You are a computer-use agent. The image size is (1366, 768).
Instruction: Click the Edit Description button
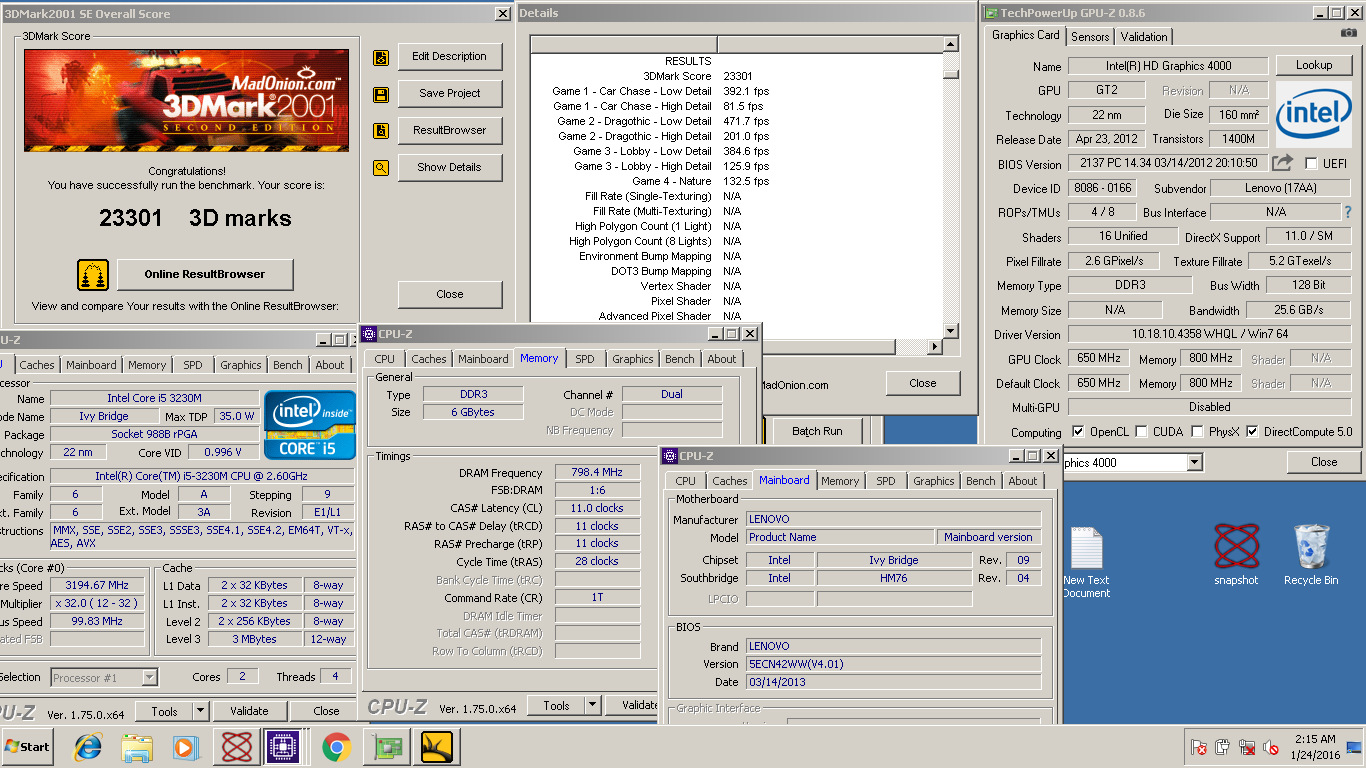[450, 57]
